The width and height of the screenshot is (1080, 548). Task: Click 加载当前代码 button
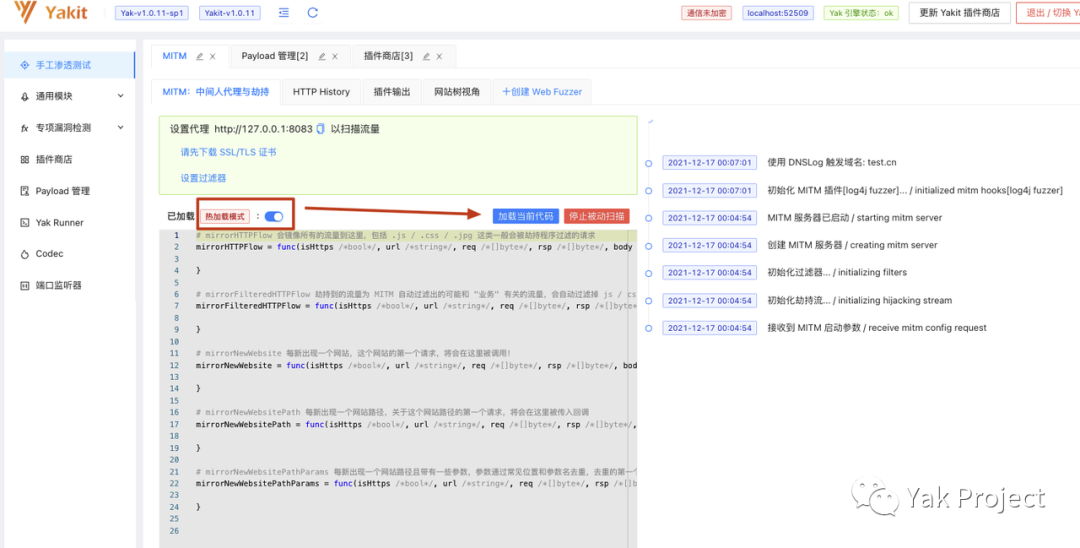coord(526,216)
